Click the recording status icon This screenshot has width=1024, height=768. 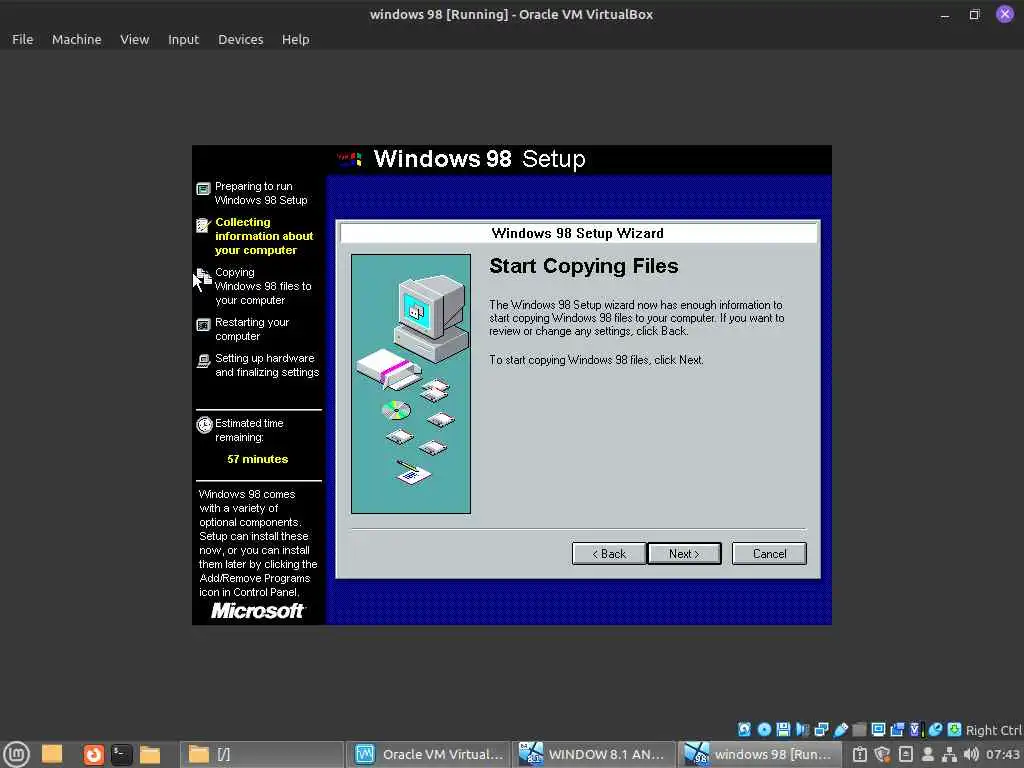(897, 729)
